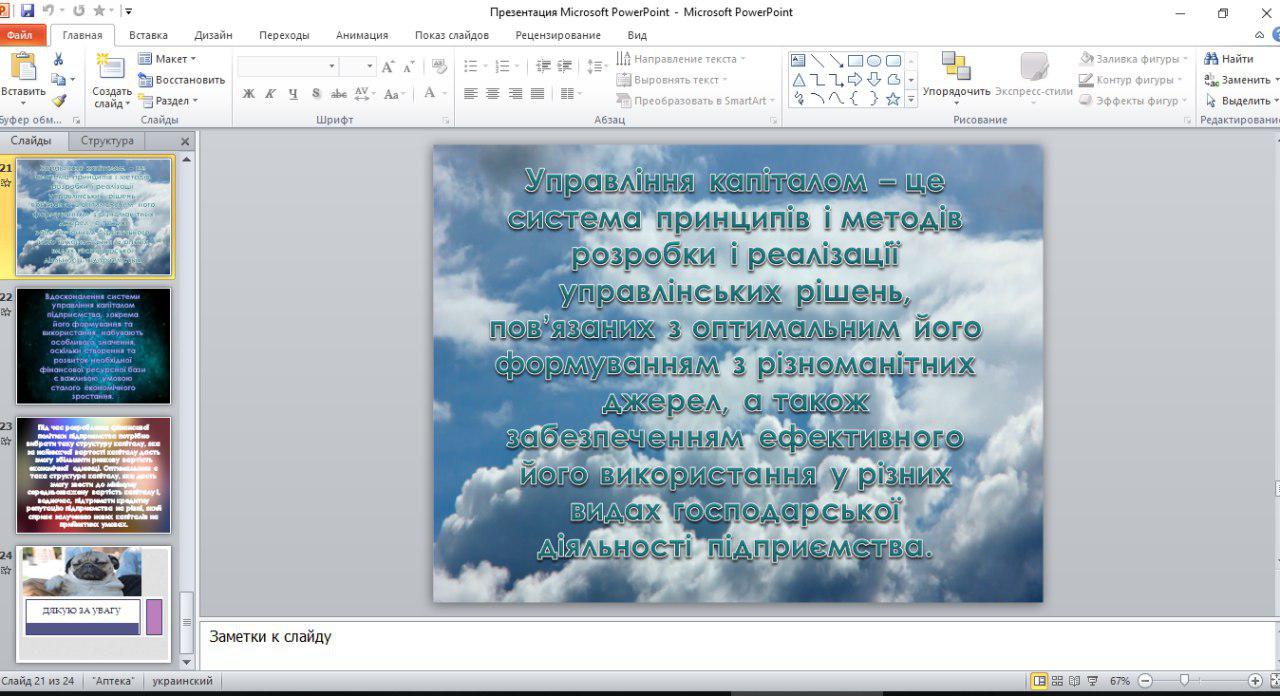Select slide 24 thumbnail with pug
This screenshot has height=696, width=1280.
click(94, 603)
